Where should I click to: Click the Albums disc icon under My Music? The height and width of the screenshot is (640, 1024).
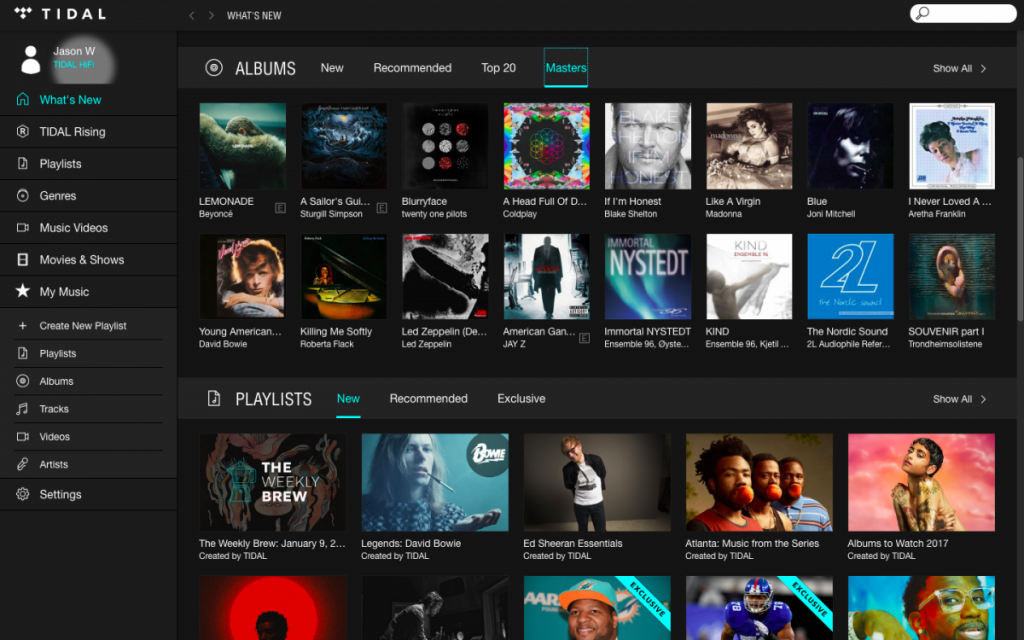23,381
